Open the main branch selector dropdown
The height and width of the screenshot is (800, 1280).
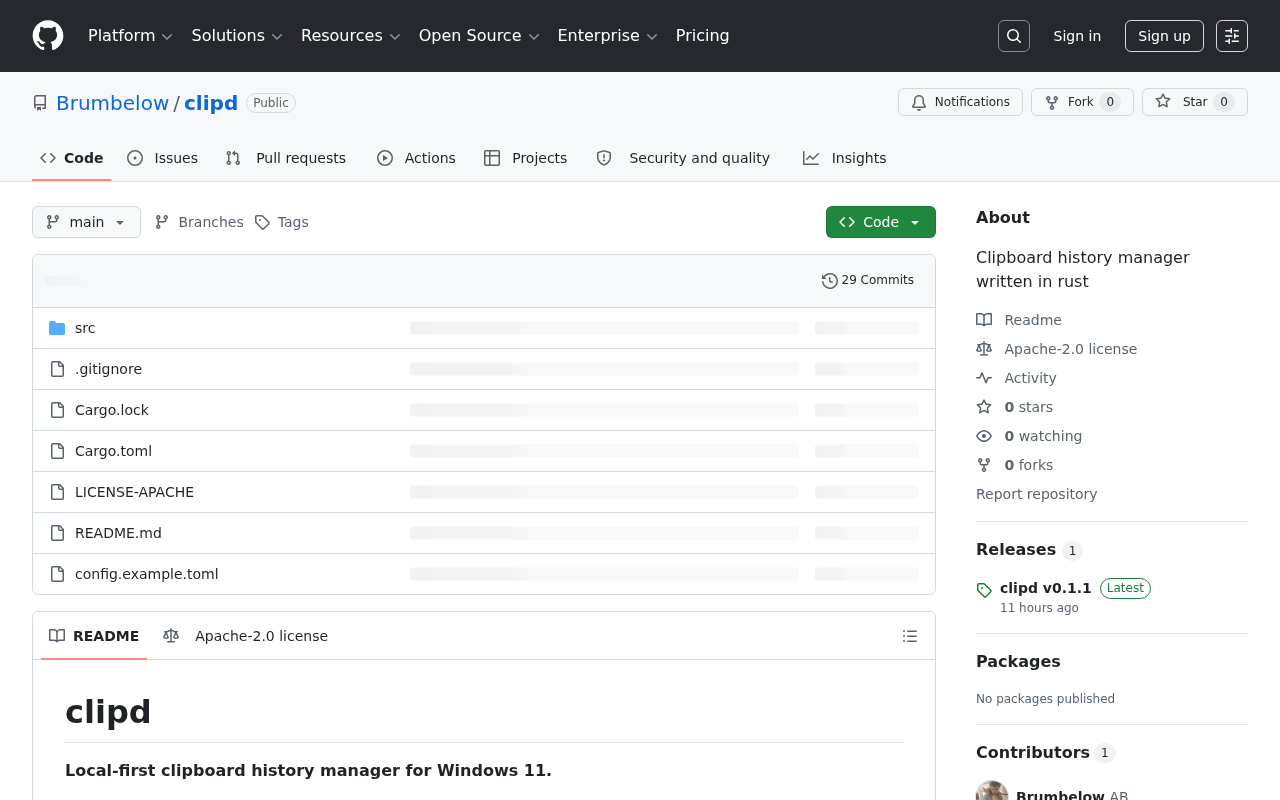tap(86, 222)
